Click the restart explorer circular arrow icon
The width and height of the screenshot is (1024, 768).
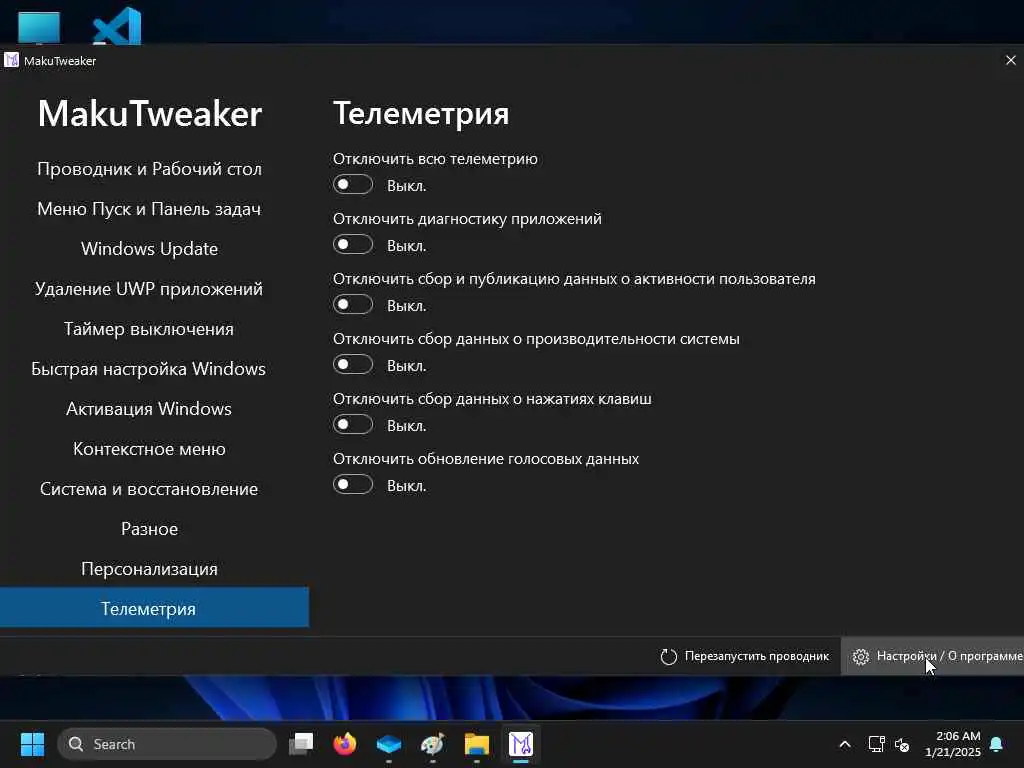coord(669,656)
